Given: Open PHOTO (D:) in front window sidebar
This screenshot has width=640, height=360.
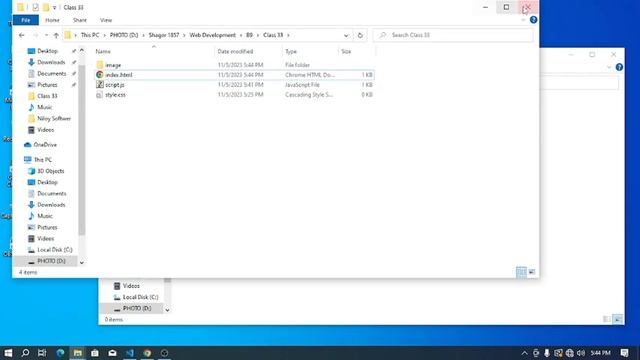Looking at the screenshot, I should click(x=51, y=261).
